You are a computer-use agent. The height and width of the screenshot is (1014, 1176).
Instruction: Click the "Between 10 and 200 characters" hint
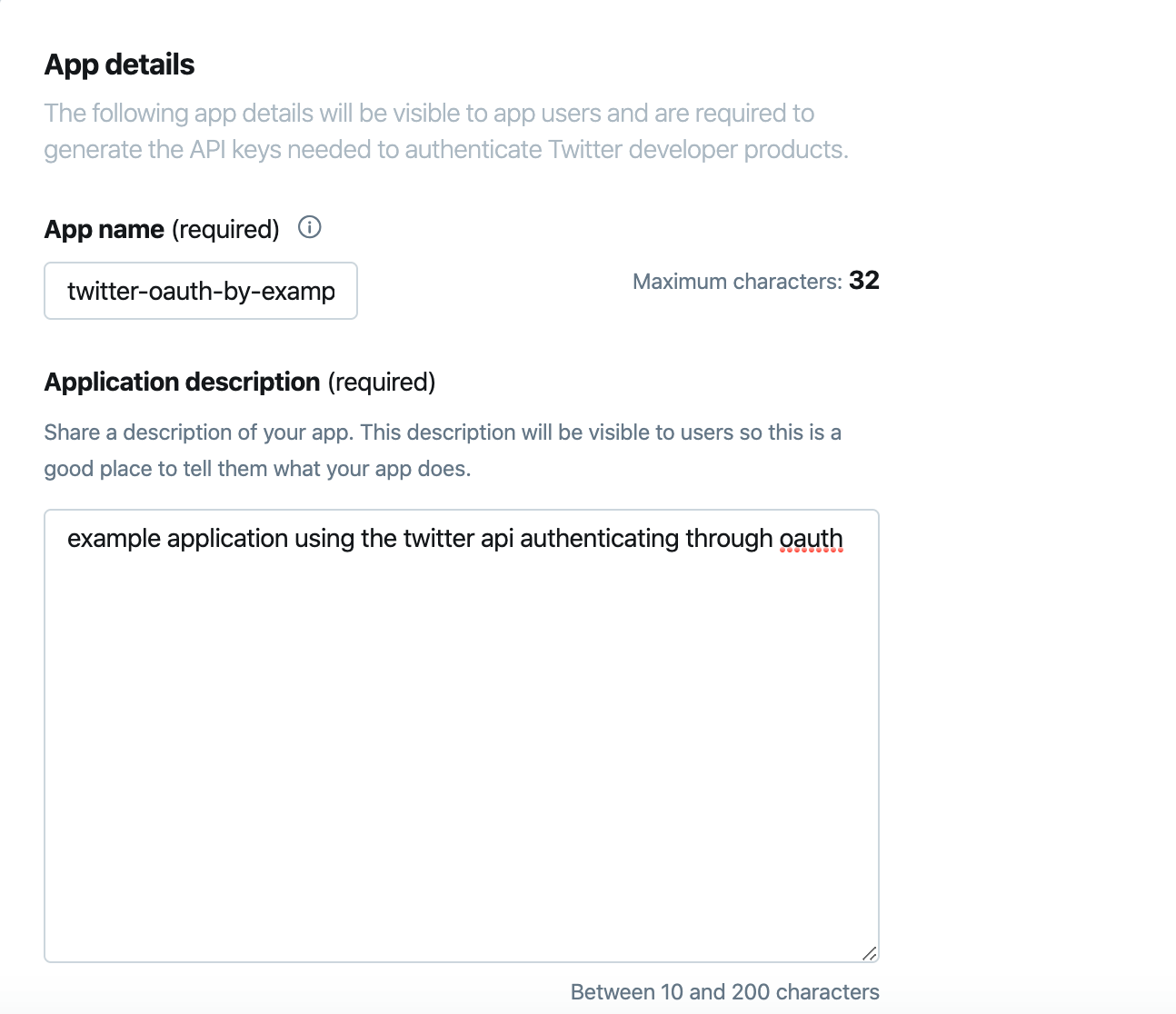[724, 992]
